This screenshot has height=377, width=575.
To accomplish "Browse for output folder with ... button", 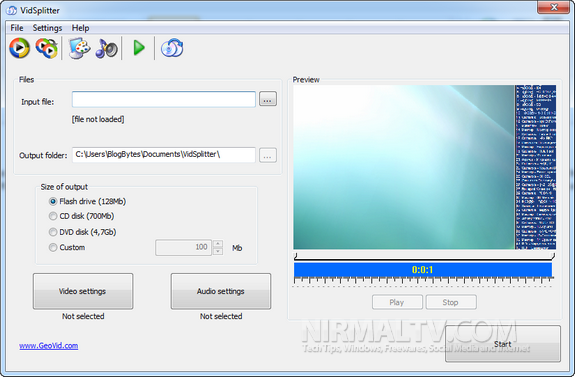I will coord(268,155).
